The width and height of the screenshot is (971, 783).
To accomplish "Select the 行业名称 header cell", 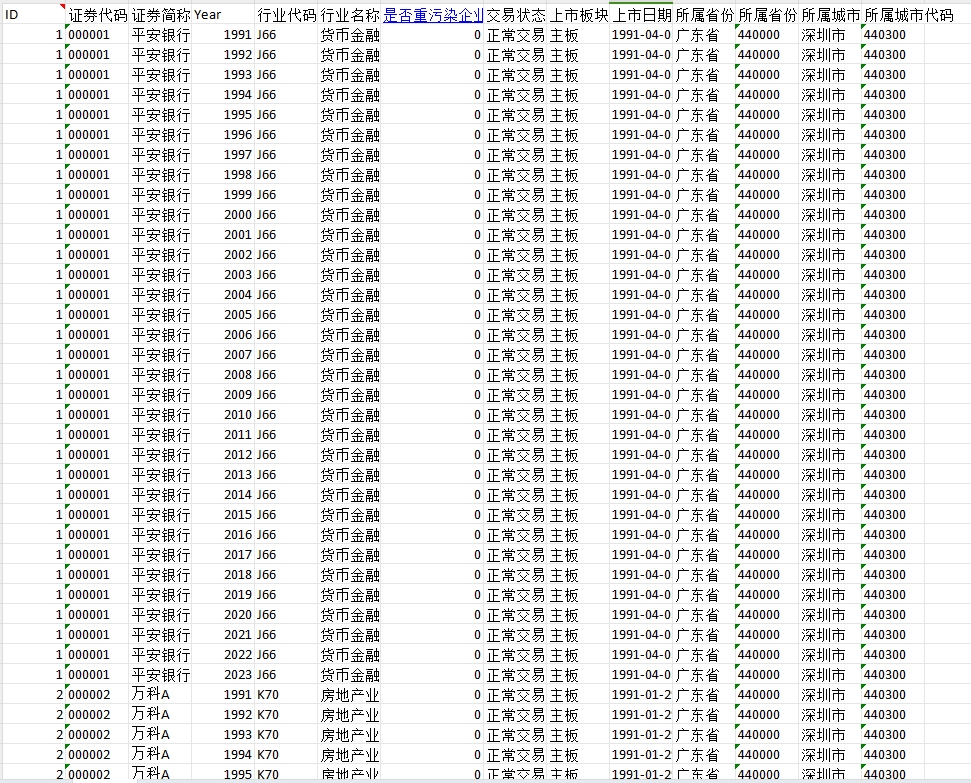I will (349, 15).
